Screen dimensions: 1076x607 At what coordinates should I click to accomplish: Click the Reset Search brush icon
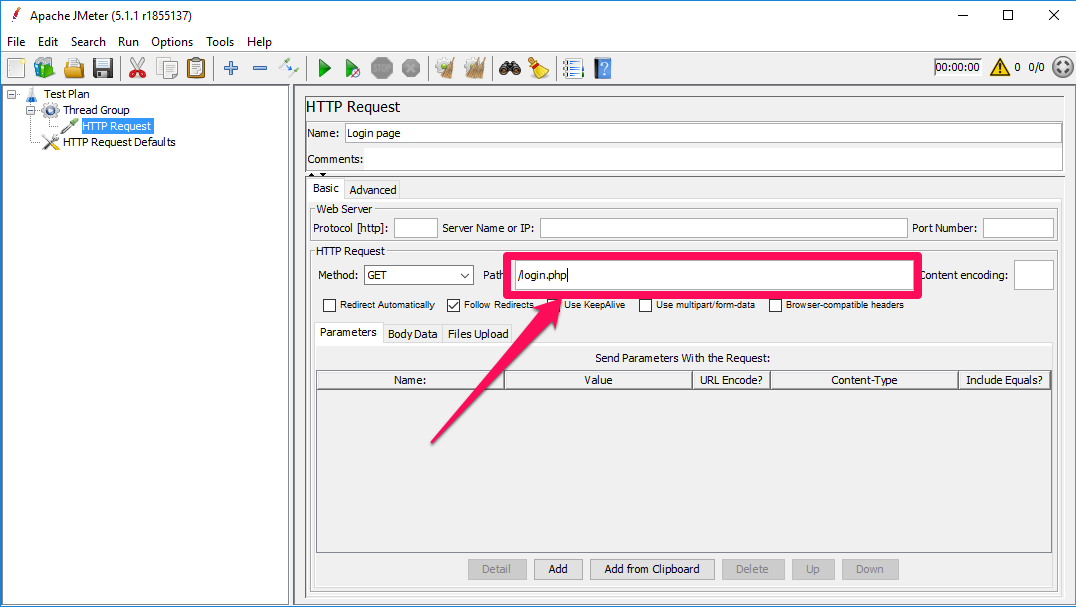(539, 68)
